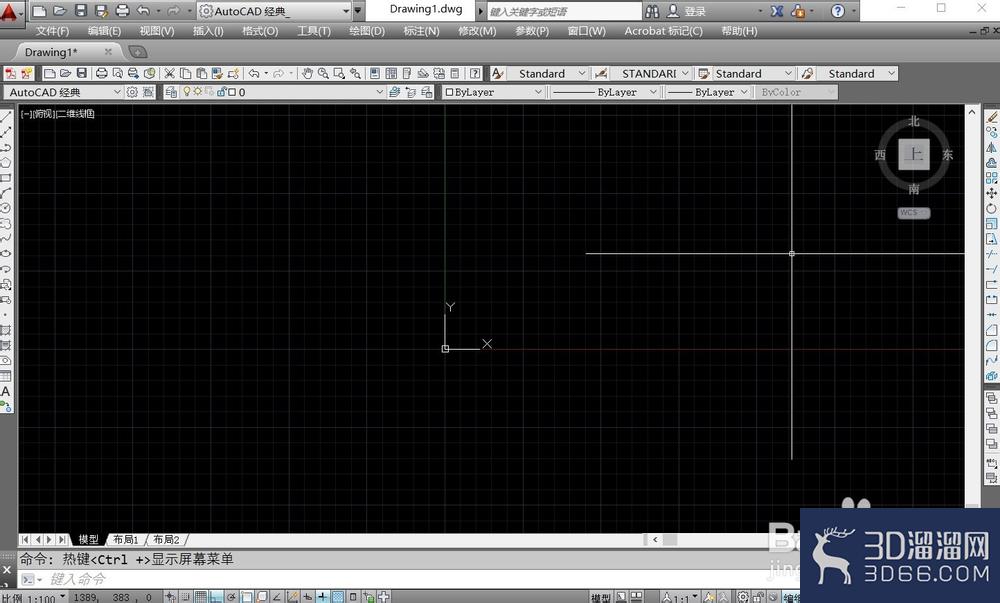Open the STANDARD dimension style dropdown
1000x603 pixels.
pos(651,73)
